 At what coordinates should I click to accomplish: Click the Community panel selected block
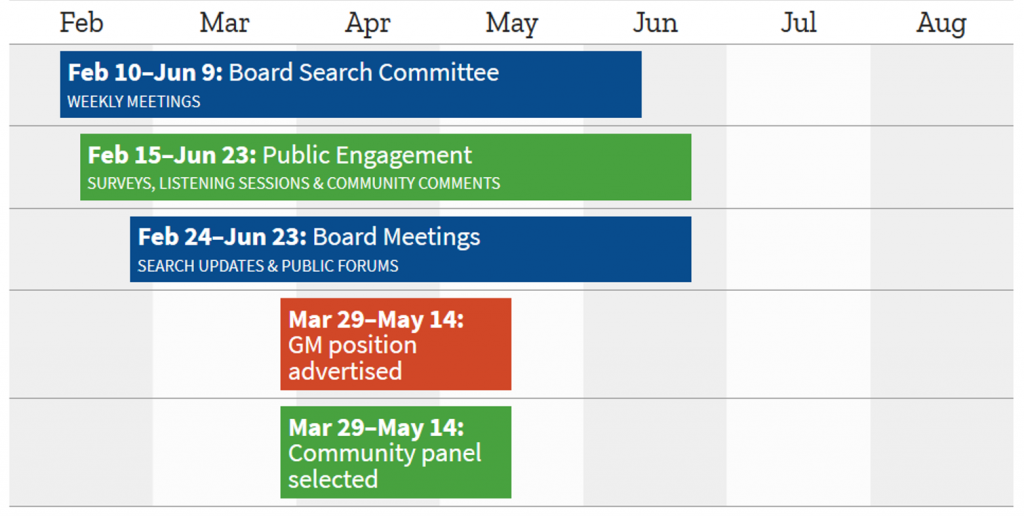pyautogui.click(x=396, y=452)
